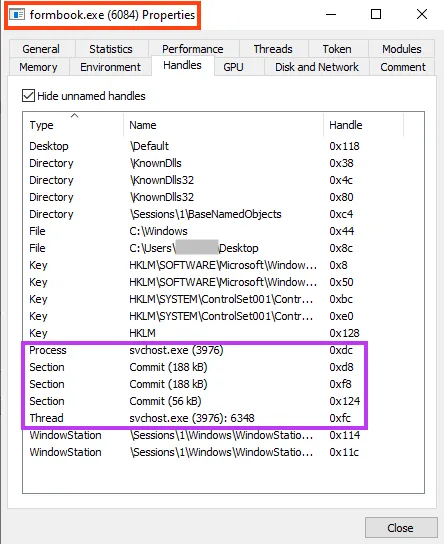Select the \Sessions\1\BaseNamedObjects row

223,214
